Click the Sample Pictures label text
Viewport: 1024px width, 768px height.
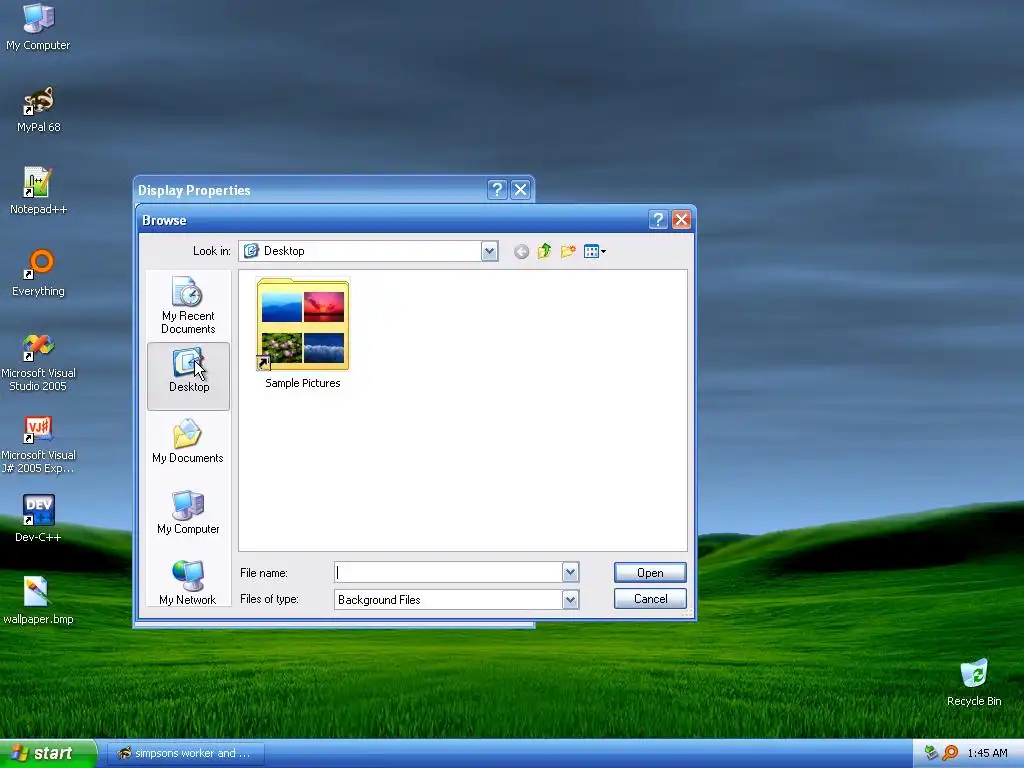tap(302, 383)
